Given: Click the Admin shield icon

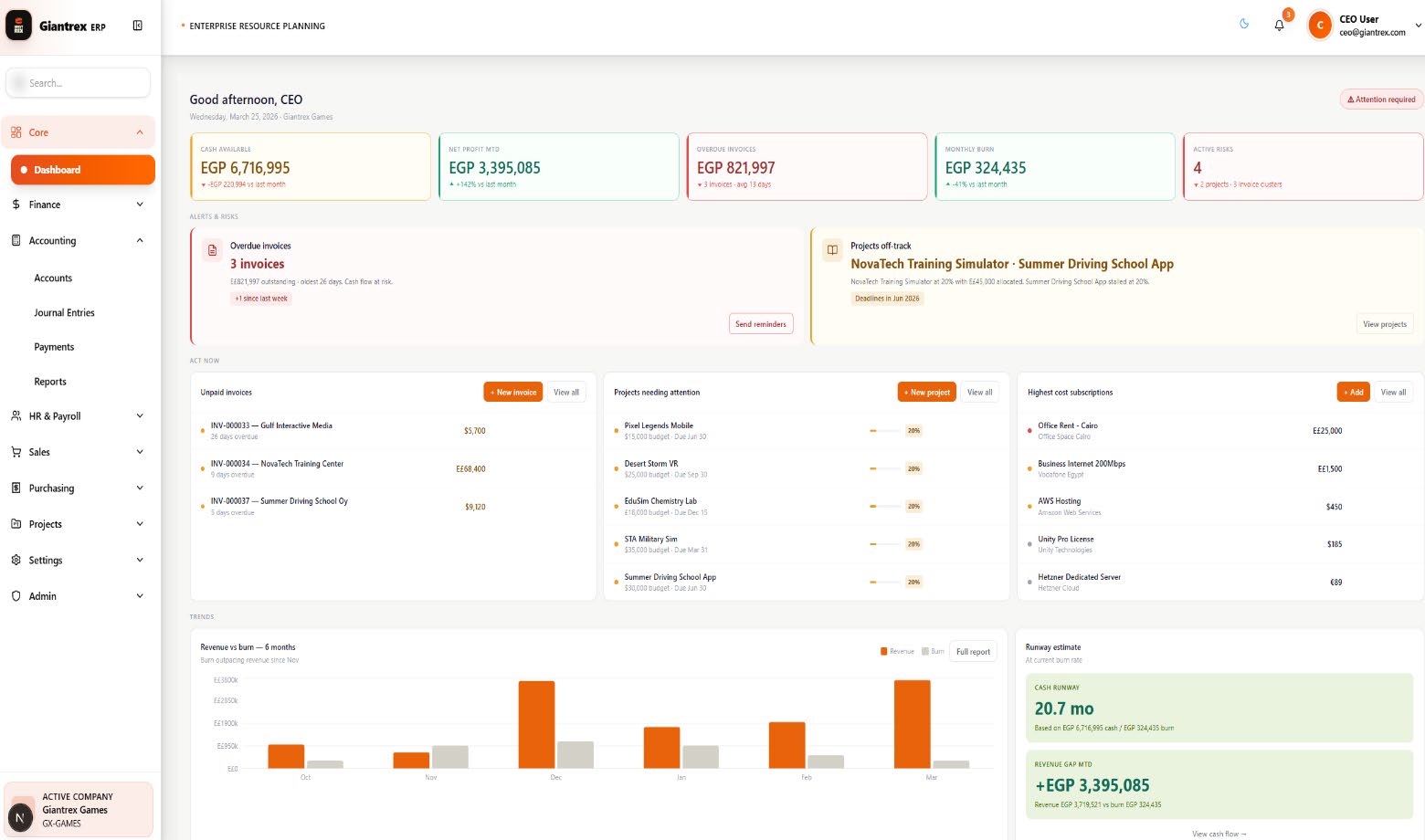Looking at the screenshot, I should (x=16, y=596).
